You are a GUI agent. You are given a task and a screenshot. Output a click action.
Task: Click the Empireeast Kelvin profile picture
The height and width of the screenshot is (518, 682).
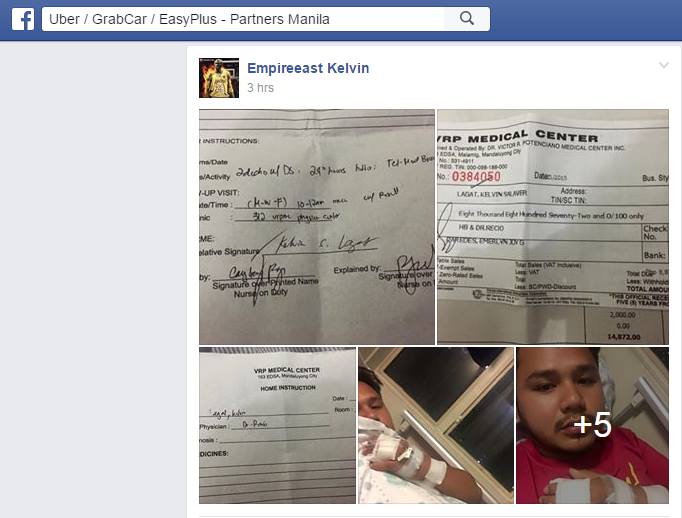(x=219, y=78)
